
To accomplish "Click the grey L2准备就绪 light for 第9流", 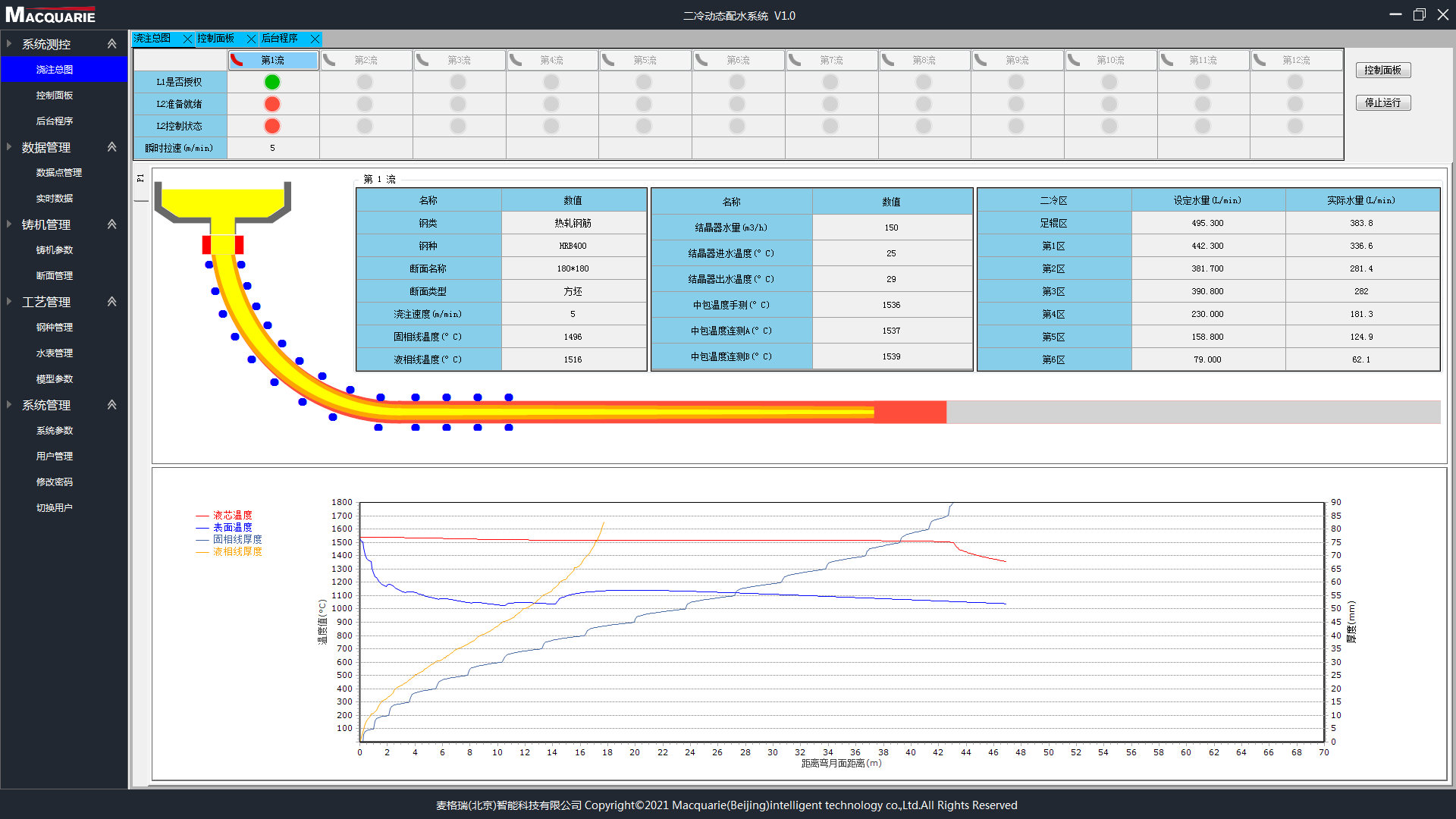I will click(x=1016, y=104).
